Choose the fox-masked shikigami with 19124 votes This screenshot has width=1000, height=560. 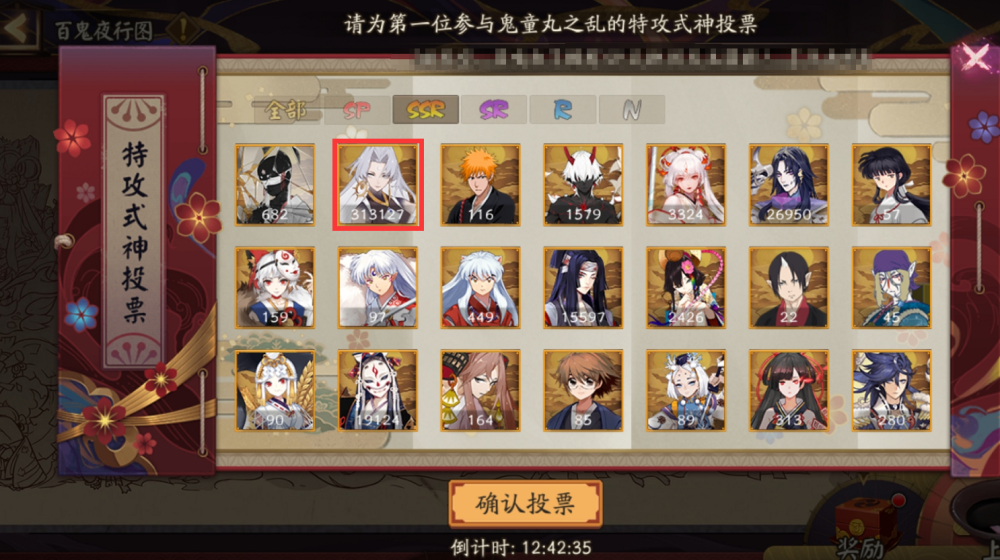pyautogui.click(x=378, y=390)
